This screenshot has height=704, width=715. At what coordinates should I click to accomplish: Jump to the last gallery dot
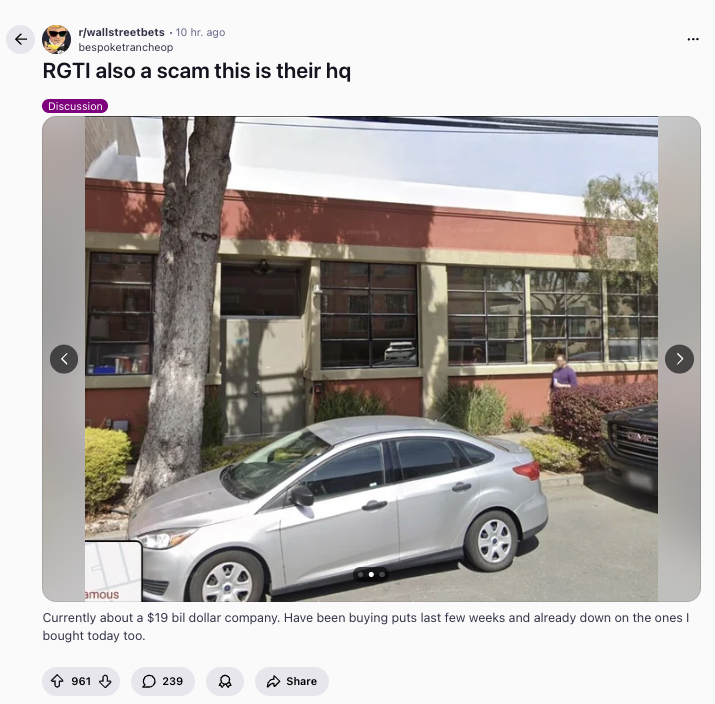click(382, 575)
